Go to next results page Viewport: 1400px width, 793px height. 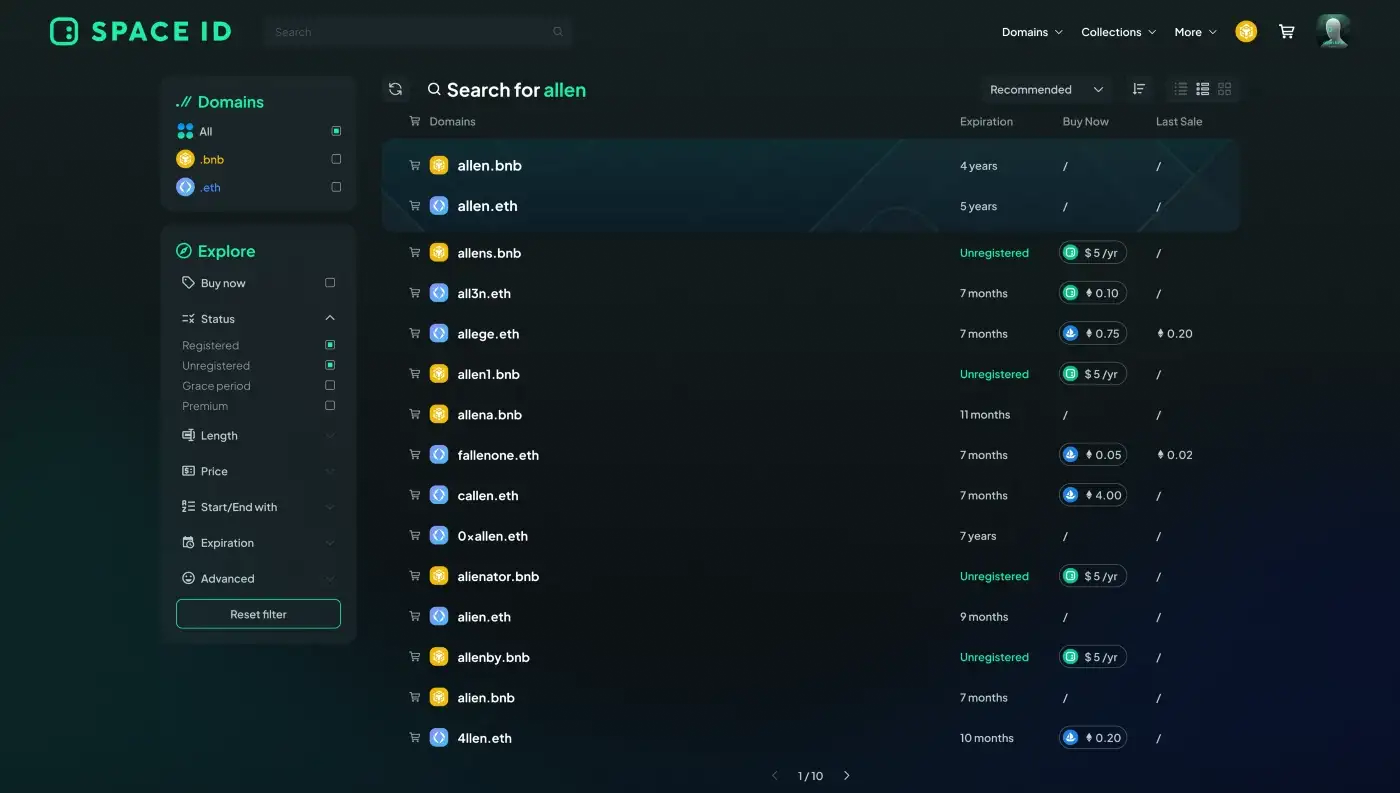847,776
